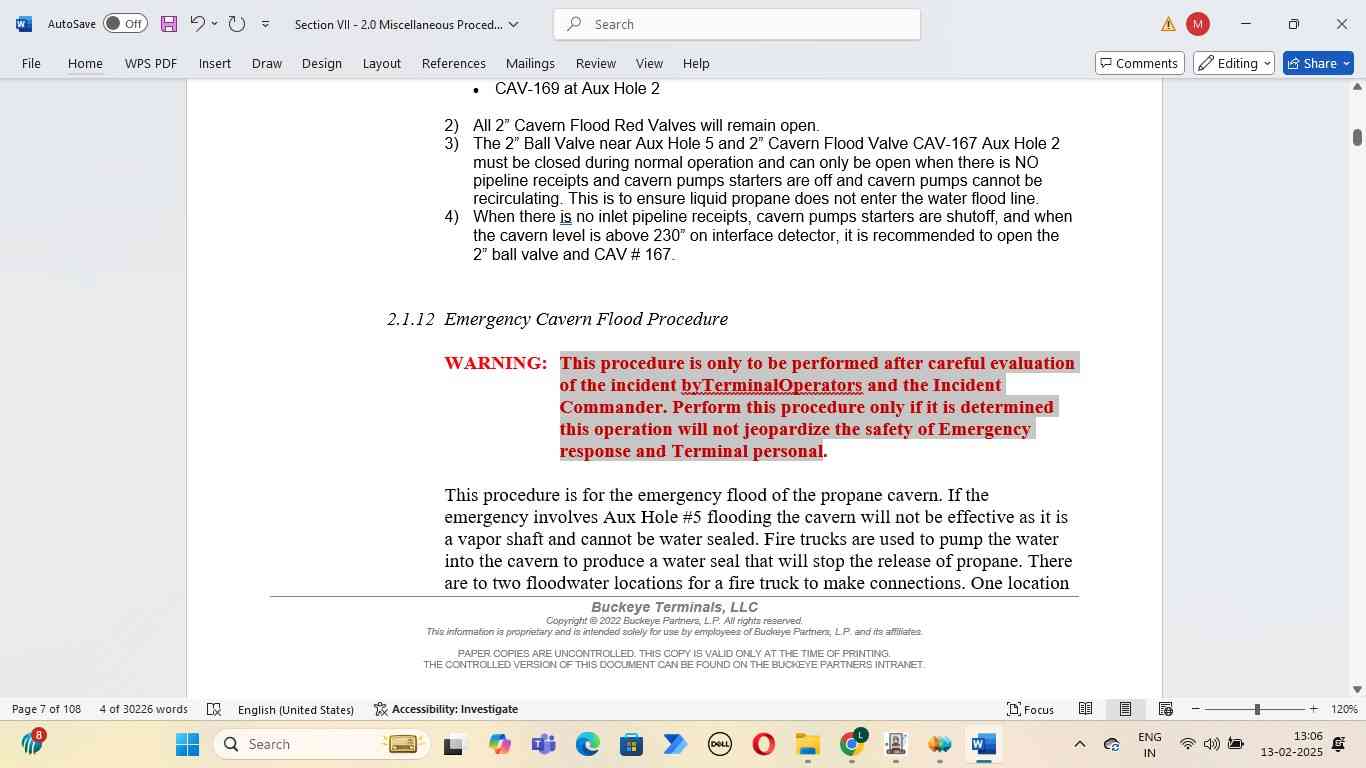Viewport: 1366px width, 768px height.
Task: Switch to Read Mode view
Action: [1085, 709]
